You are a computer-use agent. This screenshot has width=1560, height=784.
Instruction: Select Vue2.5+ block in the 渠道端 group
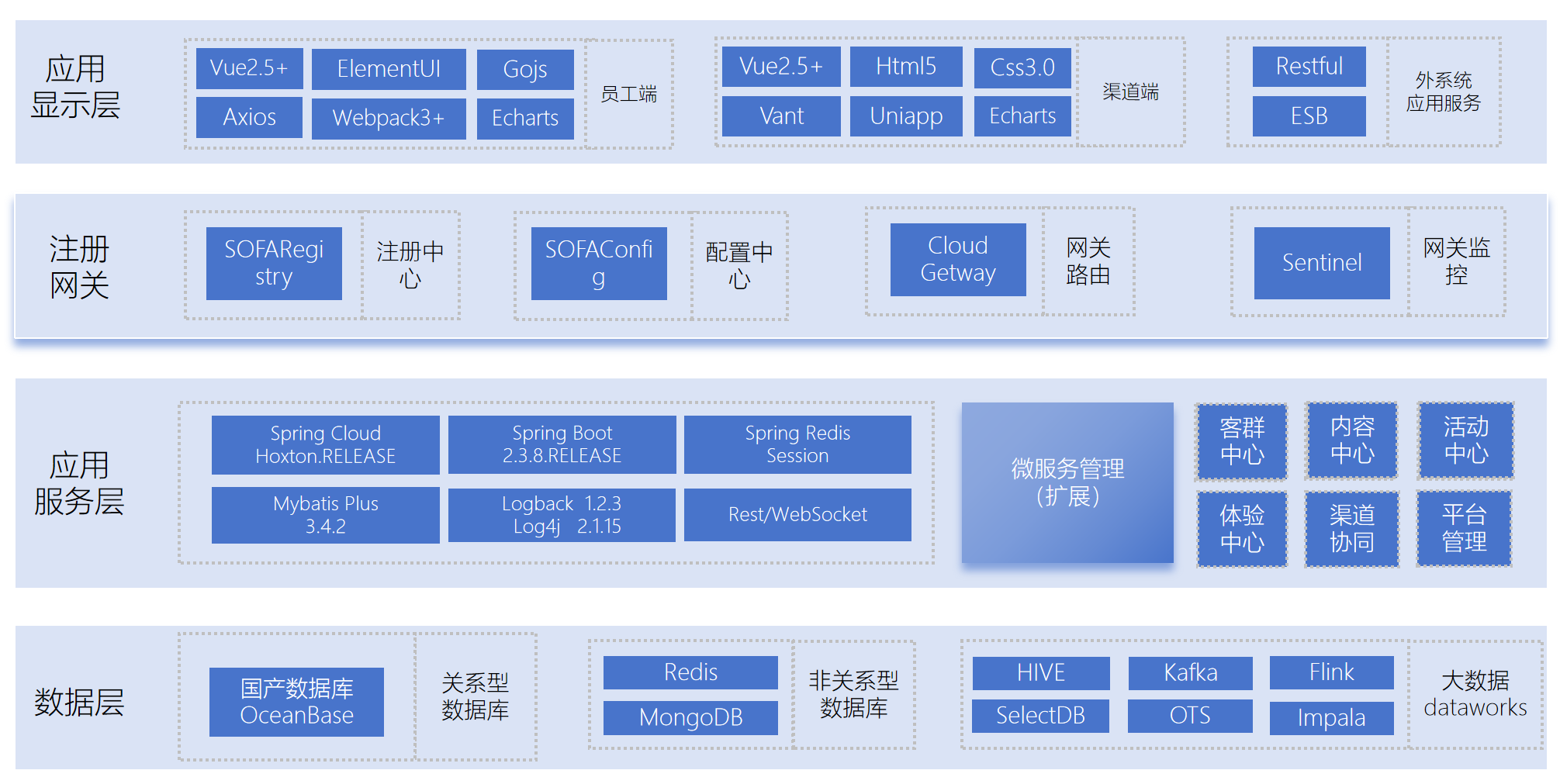[x=781, y=67]
